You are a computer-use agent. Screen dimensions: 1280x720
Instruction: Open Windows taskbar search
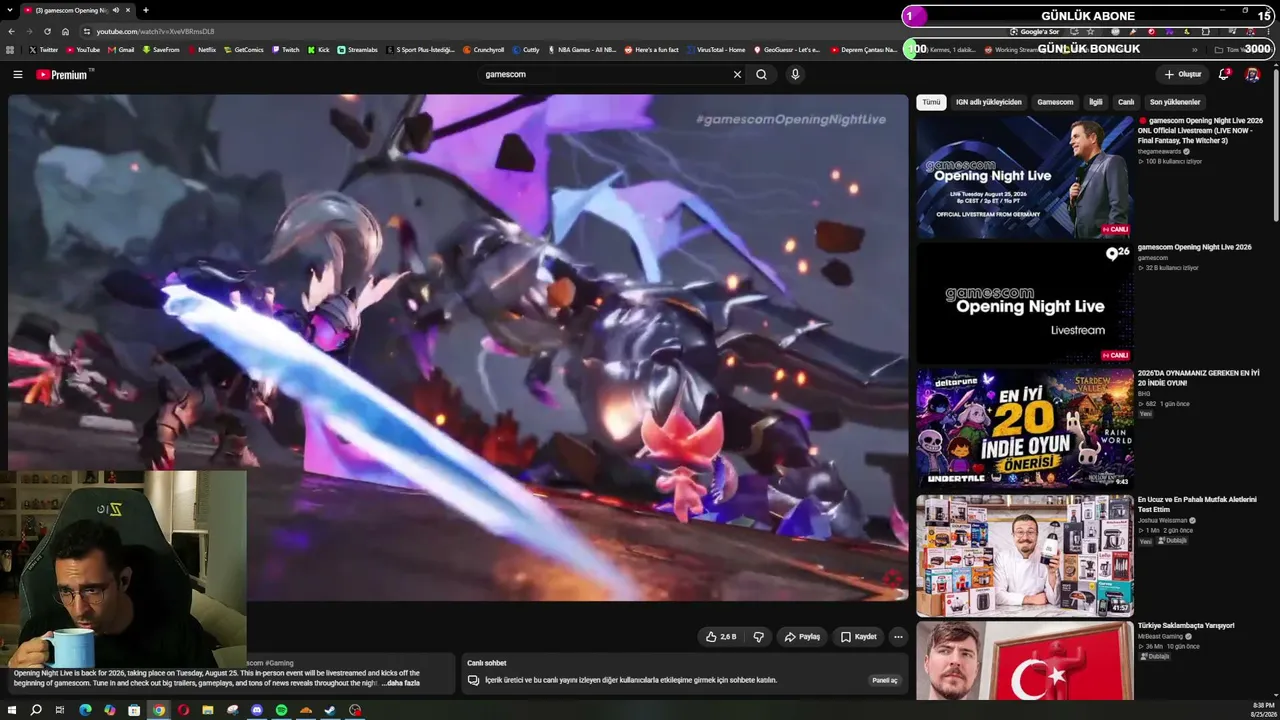coord(36,710)
